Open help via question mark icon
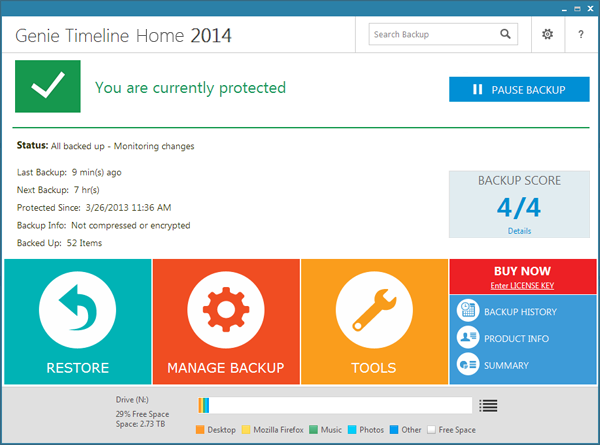This screenshot has height=445, width=600. point(581,35)
